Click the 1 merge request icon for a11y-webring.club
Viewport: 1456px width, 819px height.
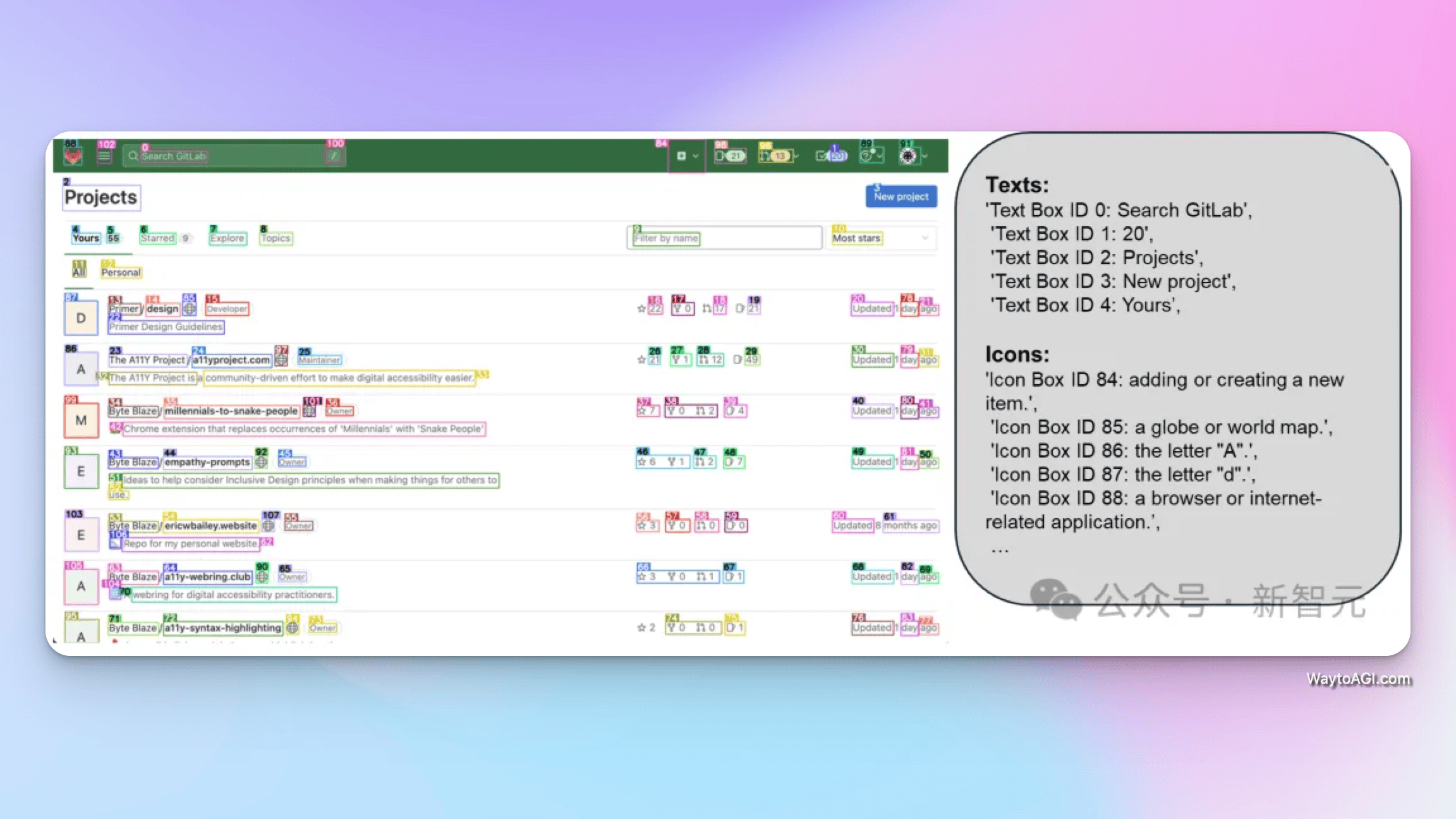point(705,577)
